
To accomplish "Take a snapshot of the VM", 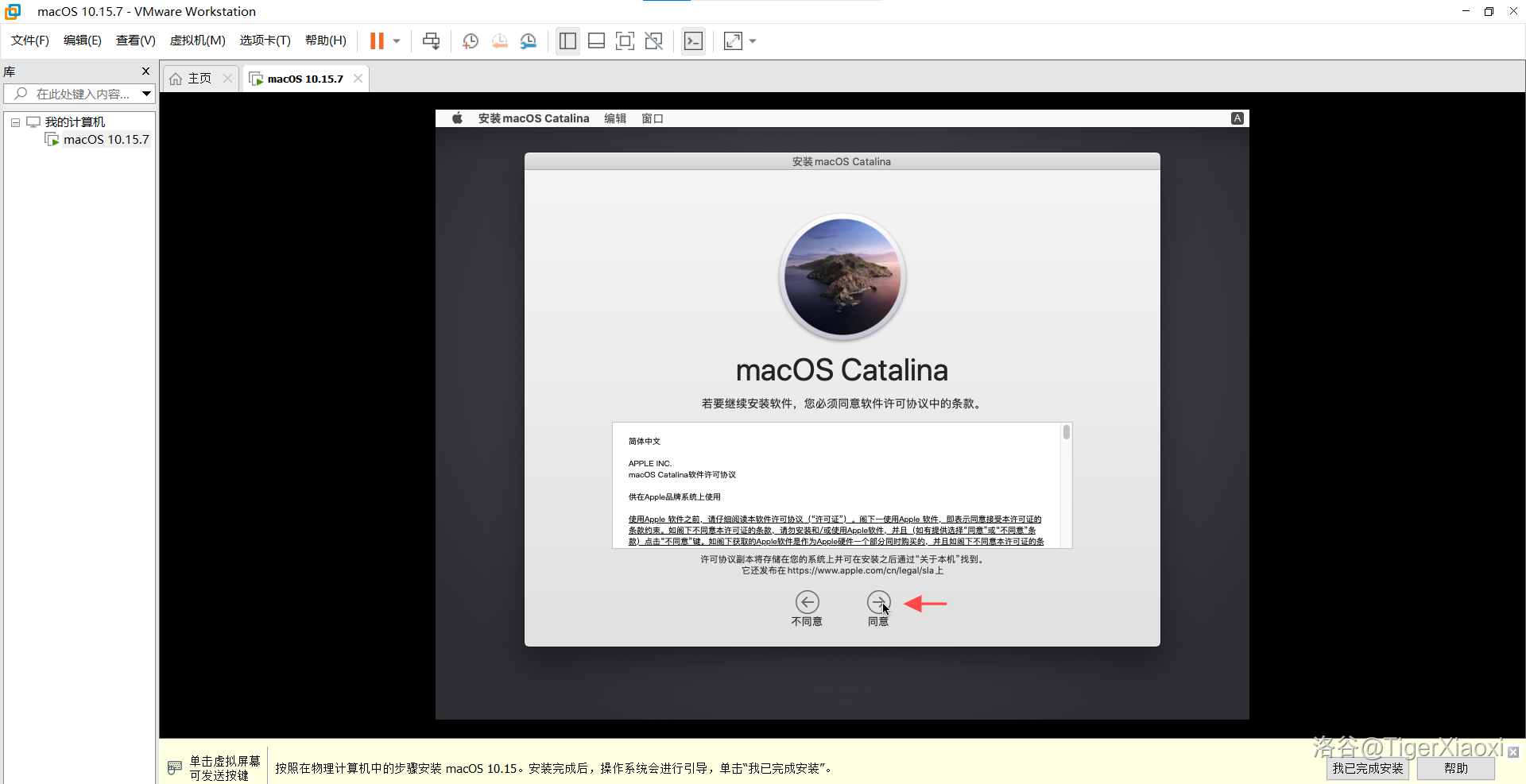I will [471, 41].
